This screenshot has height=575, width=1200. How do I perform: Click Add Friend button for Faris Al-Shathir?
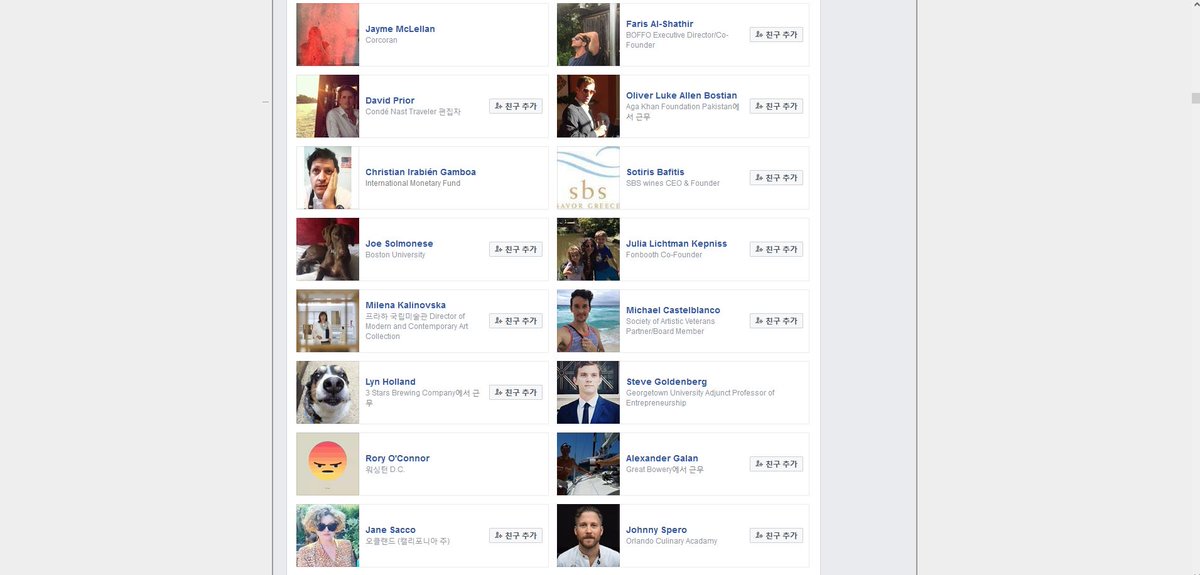776,35
